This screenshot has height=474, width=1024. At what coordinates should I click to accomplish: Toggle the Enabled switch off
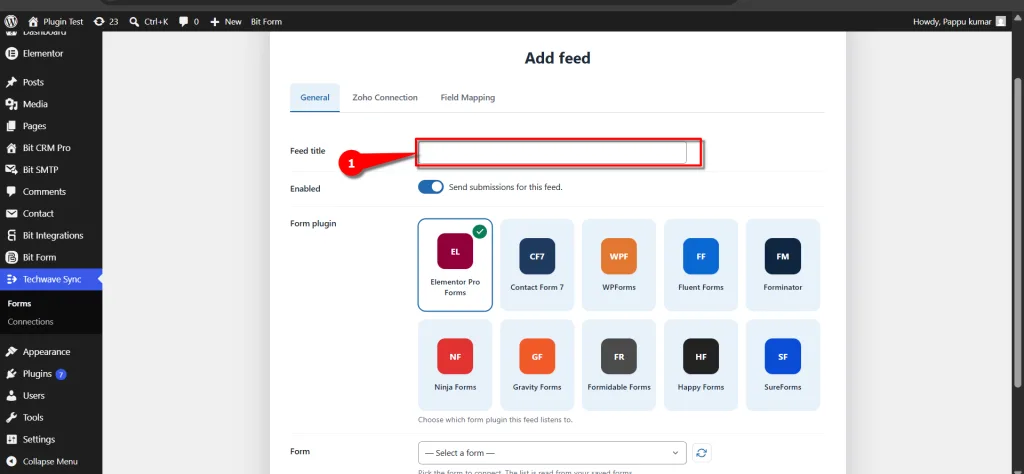pos(430,187)
